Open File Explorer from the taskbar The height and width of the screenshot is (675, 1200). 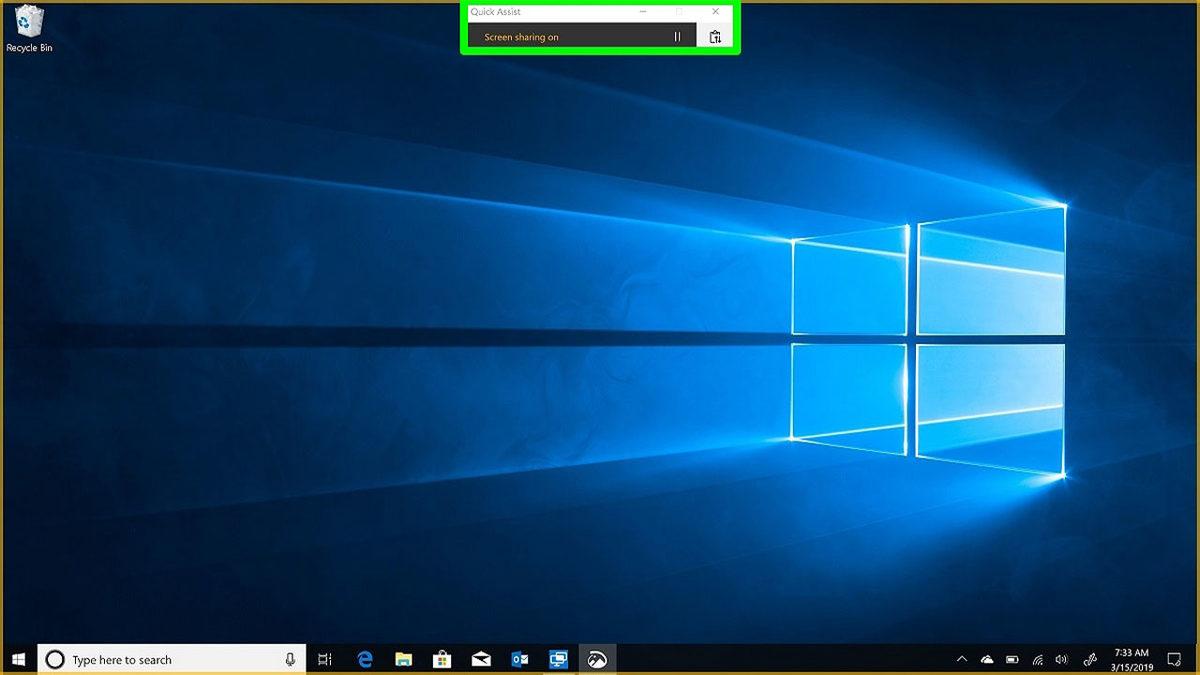pos(403,658)
